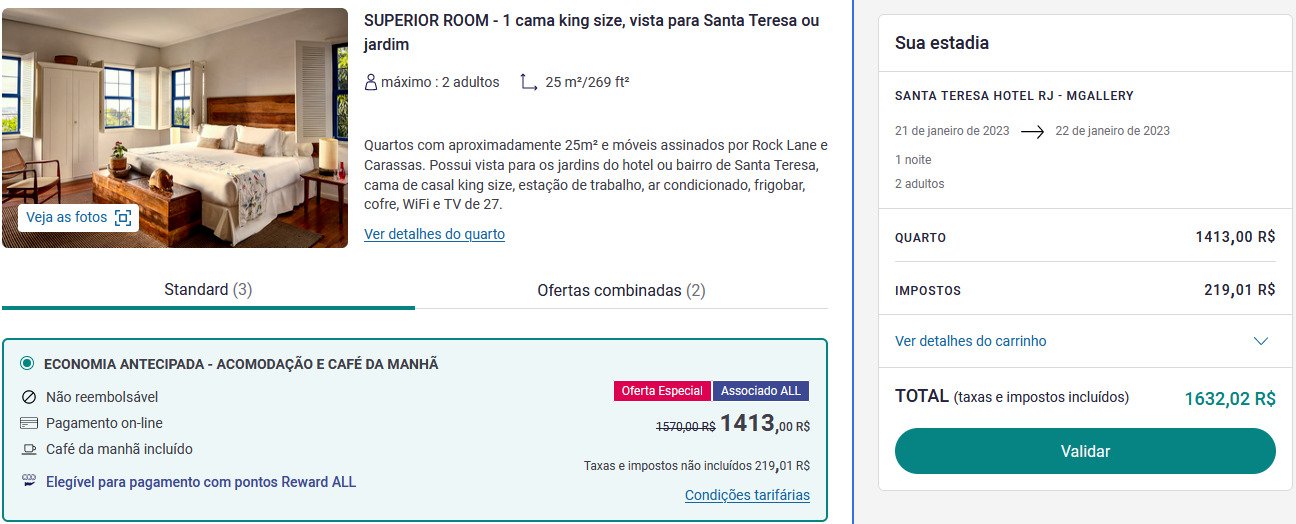The height and width of the screenshot is (524, 1296).
Task: Click the non-refundable crossed circle icon
Action: (28, 397)
